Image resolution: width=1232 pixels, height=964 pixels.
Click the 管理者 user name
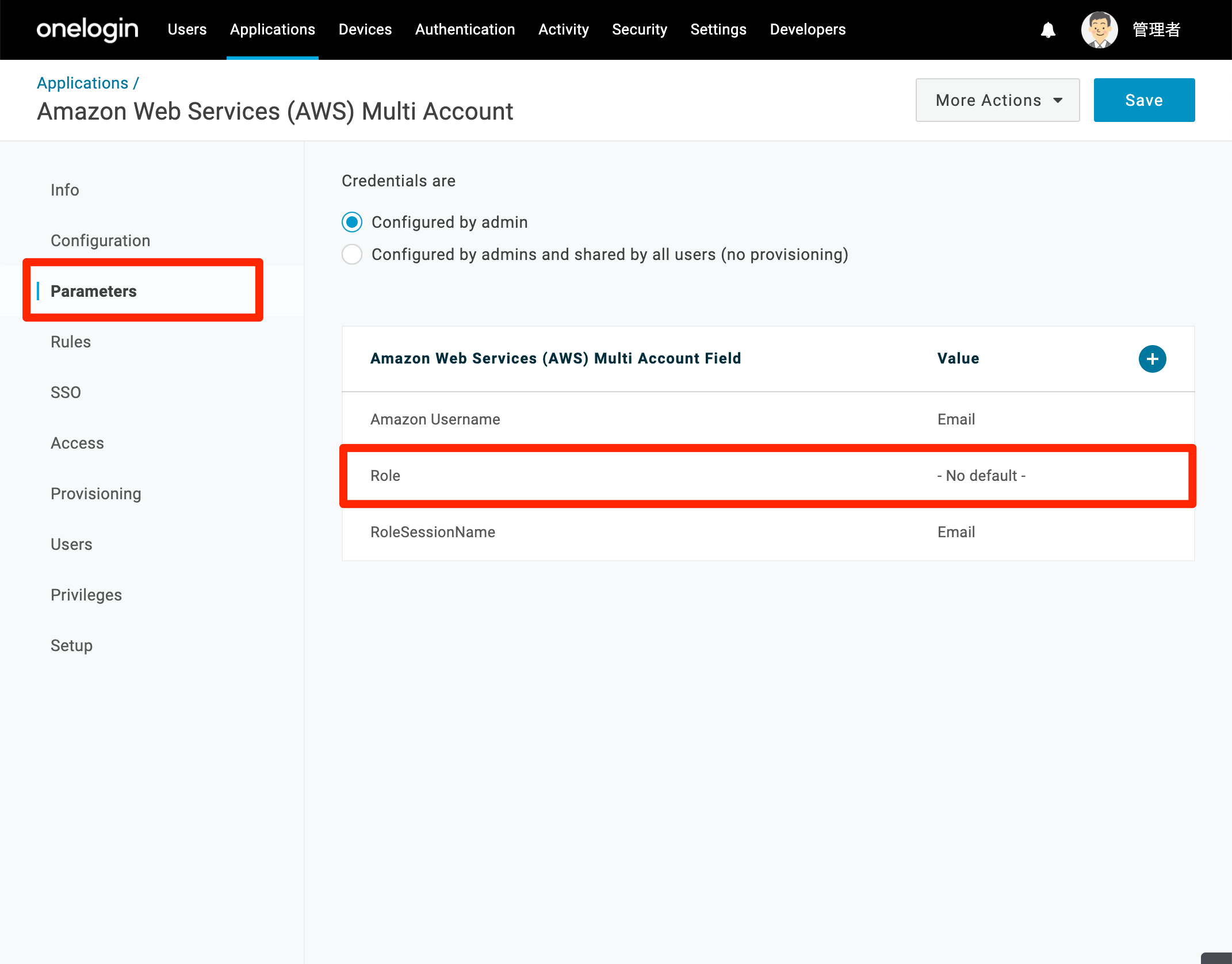pos(1156,29)
